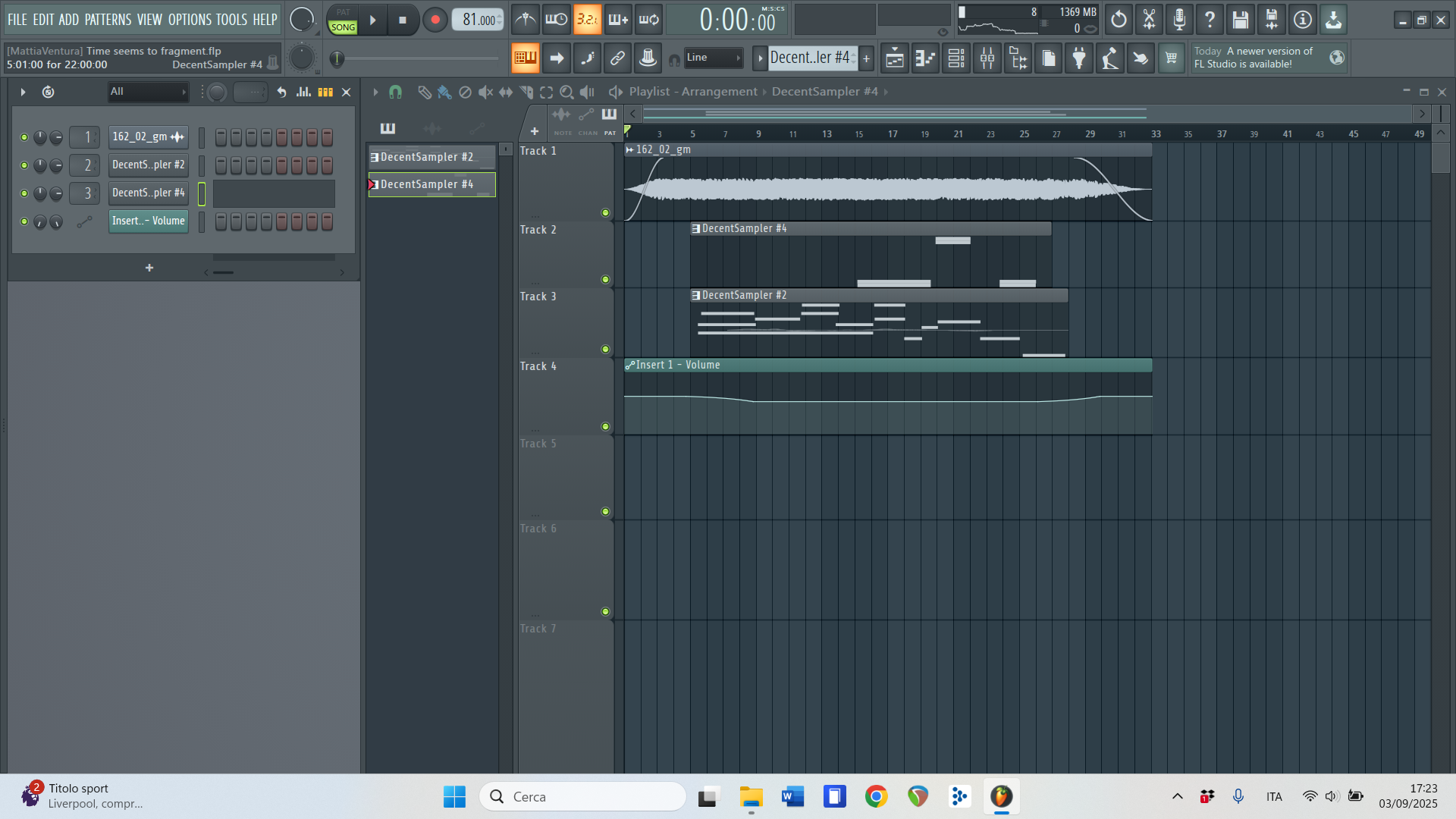The width and height of the screenshot is (1456, 819).
Task: Open the Piano roll view
Action: pos(925,58)
